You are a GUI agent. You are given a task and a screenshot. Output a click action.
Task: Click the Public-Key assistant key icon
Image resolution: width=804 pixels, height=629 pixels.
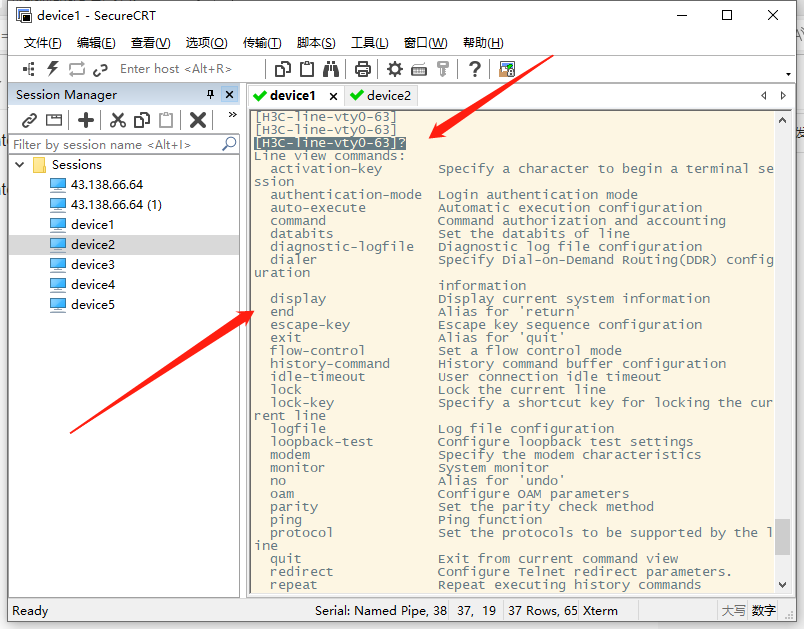(x=443, y=69)
